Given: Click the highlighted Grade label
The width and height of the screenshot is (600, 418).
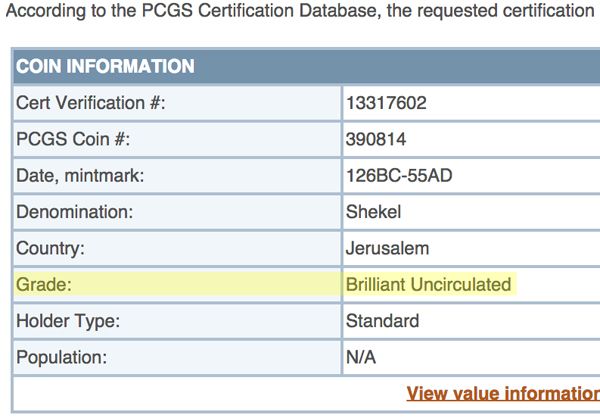Looking at the screenshot, I should (x=44, y=284).
